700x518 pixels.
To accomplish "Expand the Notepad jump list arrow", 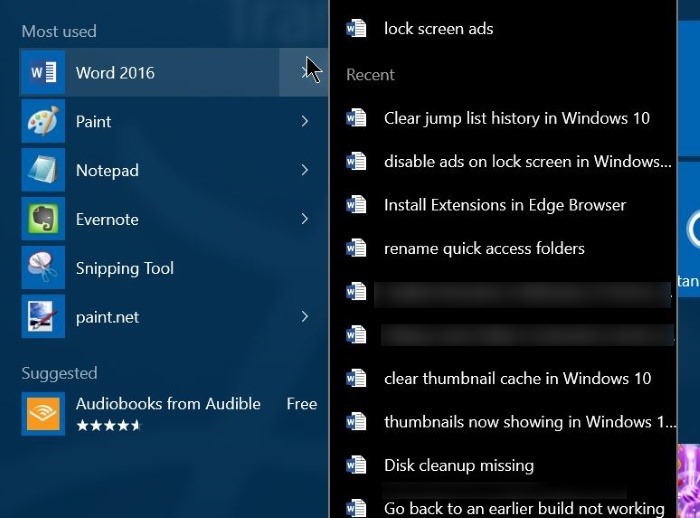I will coord(304,170).
